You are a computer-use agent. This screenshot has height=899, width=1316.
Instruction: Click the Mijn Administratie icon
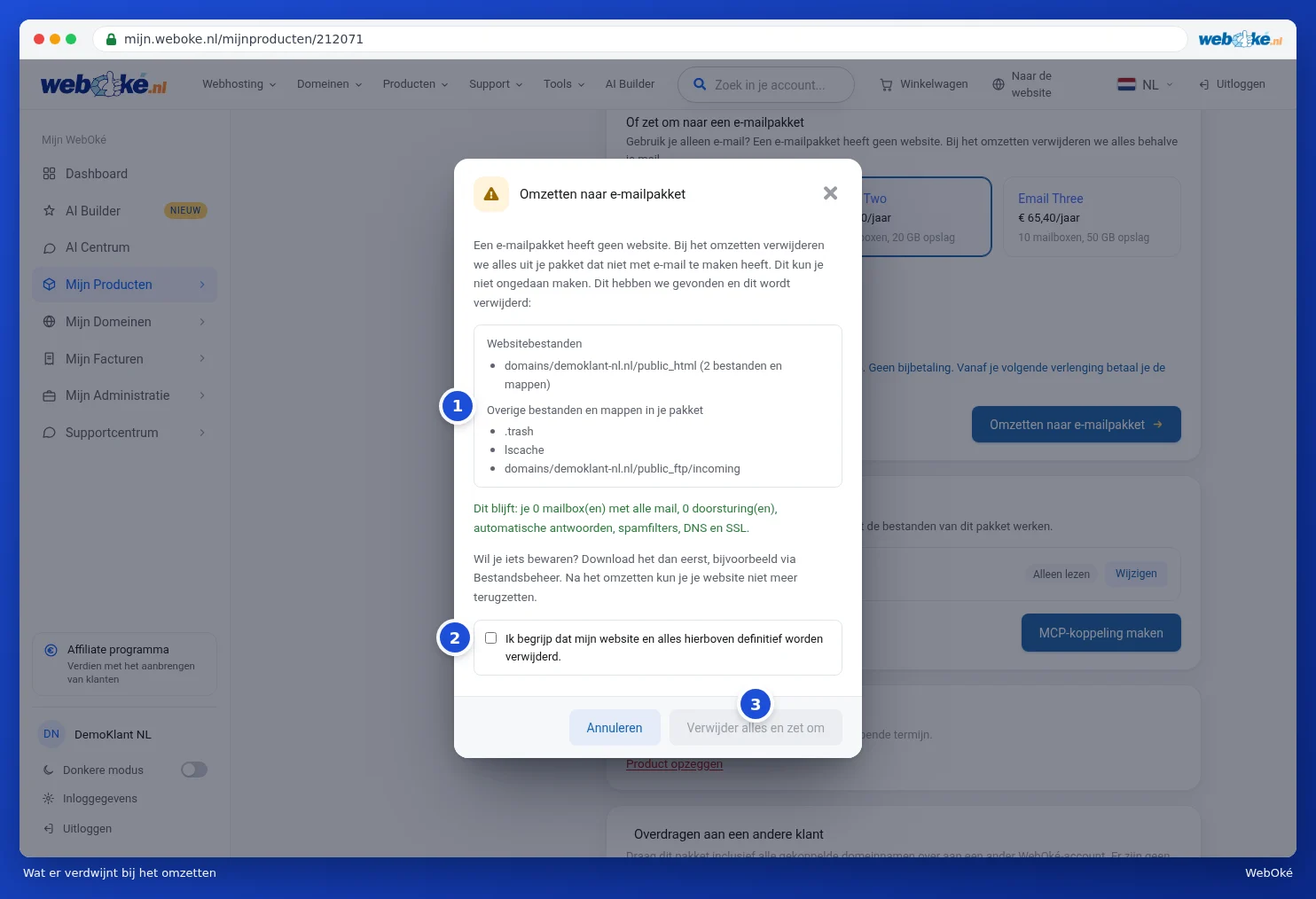tap(50, 395)
